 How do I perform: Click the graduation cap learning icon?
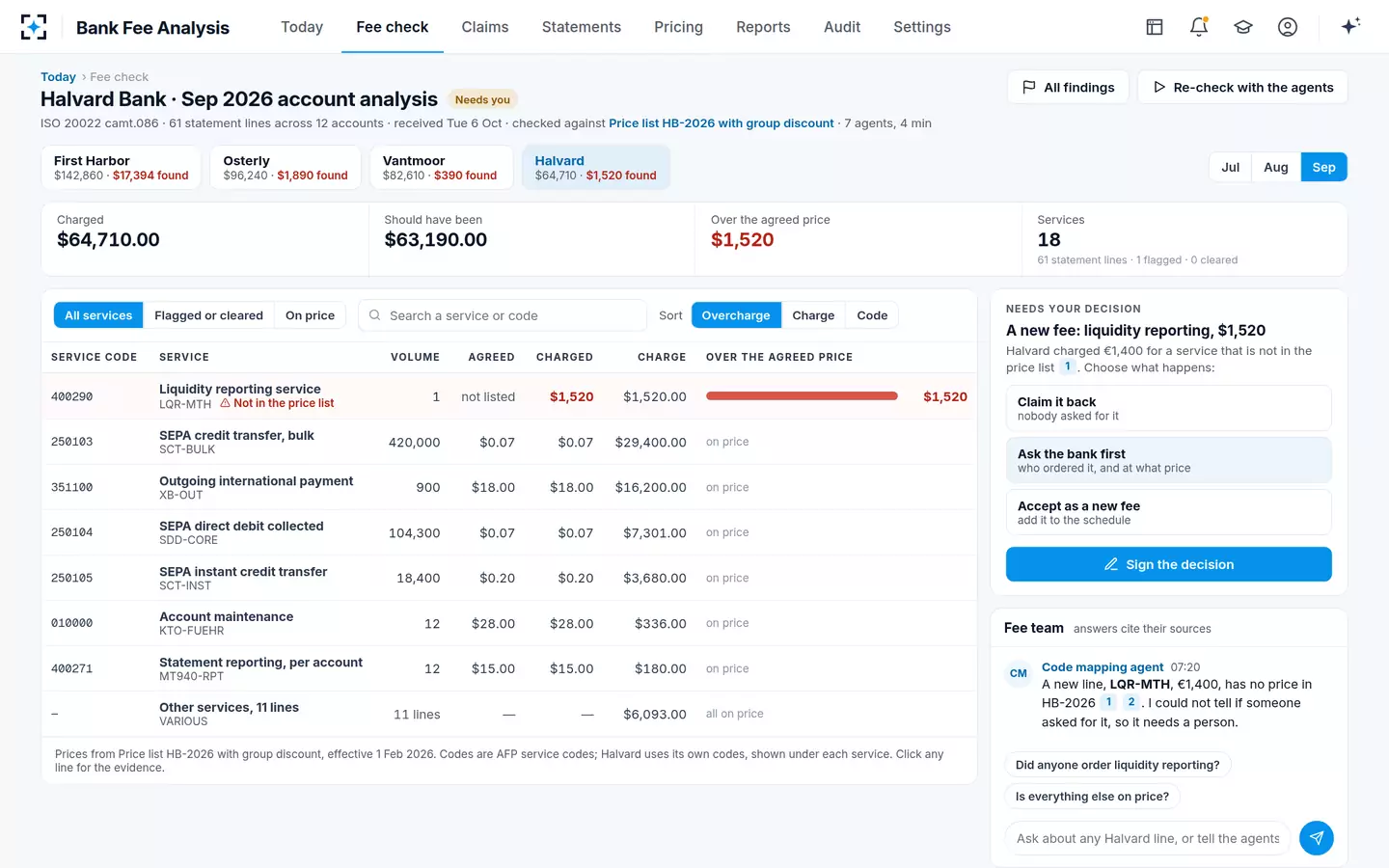point(1243,27)
